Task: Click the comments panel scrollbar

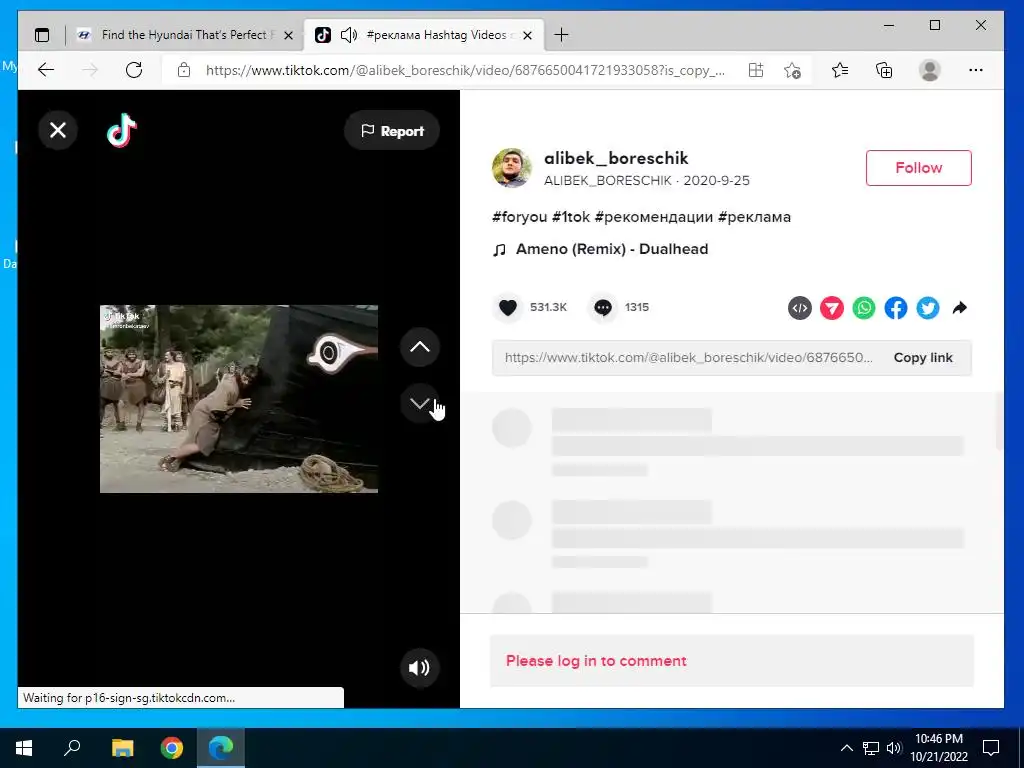Action: tap(999, 422)
